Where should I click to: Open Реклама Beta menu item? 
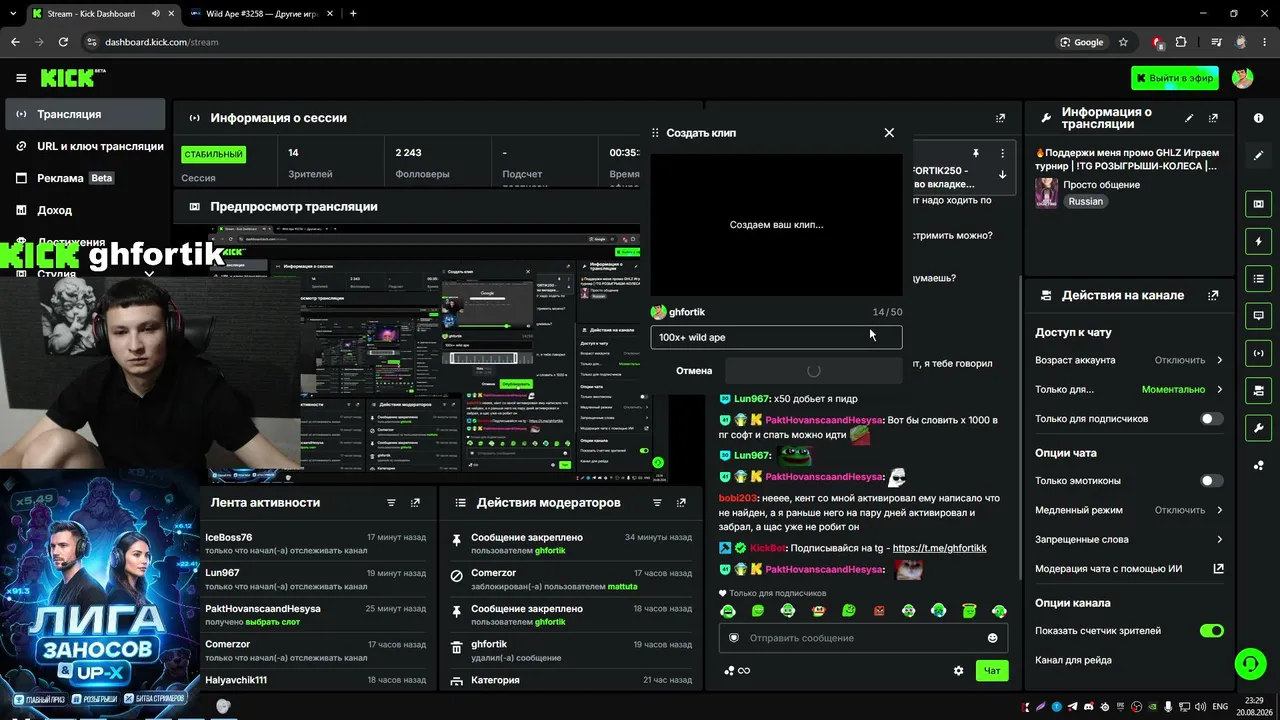point(85,178)
